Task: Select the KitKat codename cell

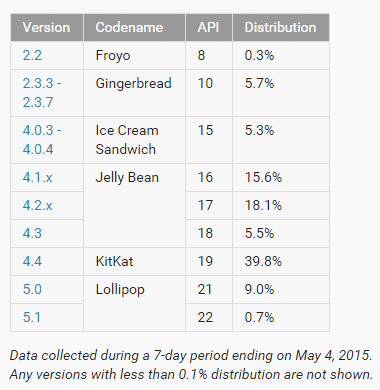Action: click(134, 261)
